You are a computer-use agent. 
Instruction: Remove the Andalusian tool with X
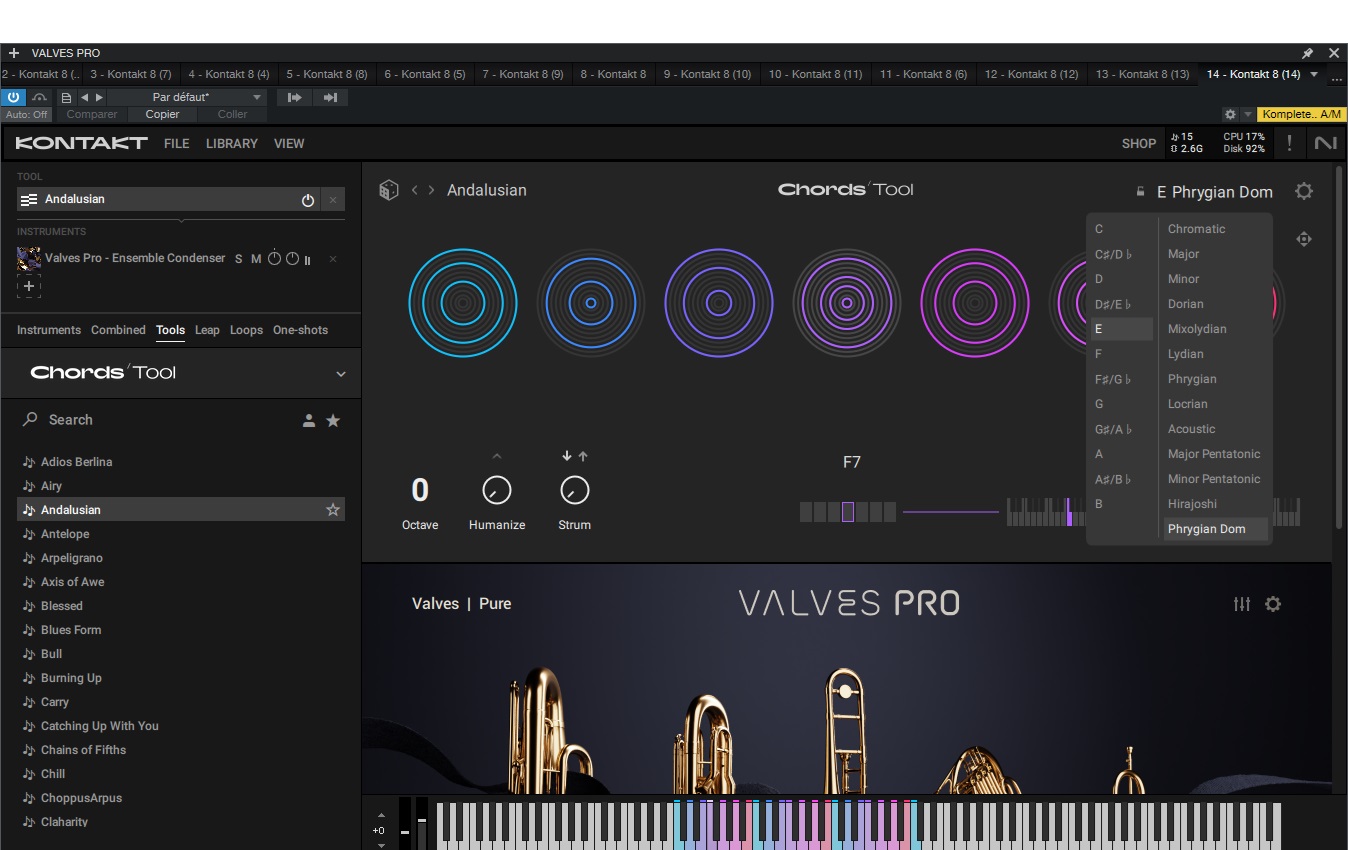[x=333, y=200]
